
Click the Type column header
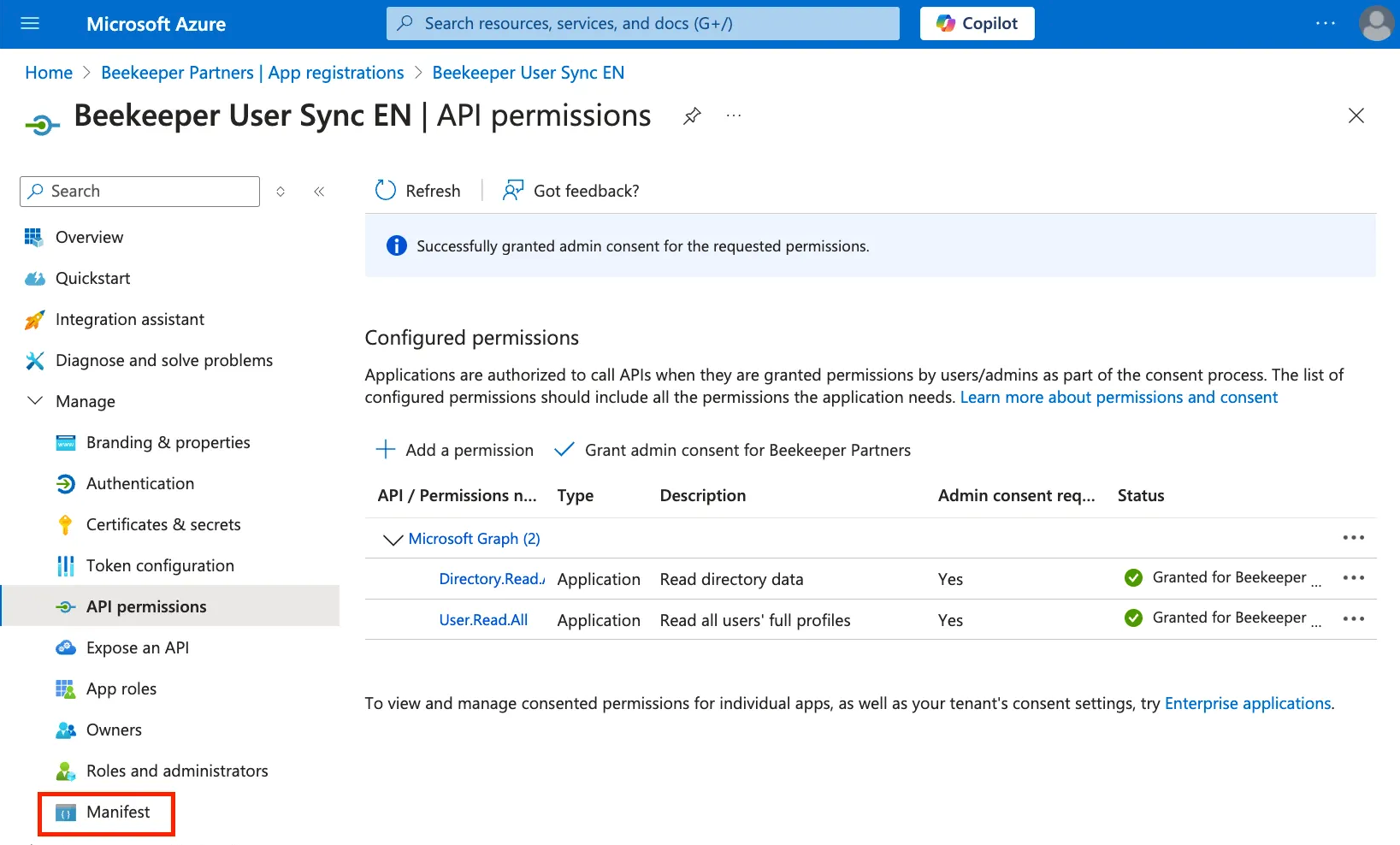(576, 496)
